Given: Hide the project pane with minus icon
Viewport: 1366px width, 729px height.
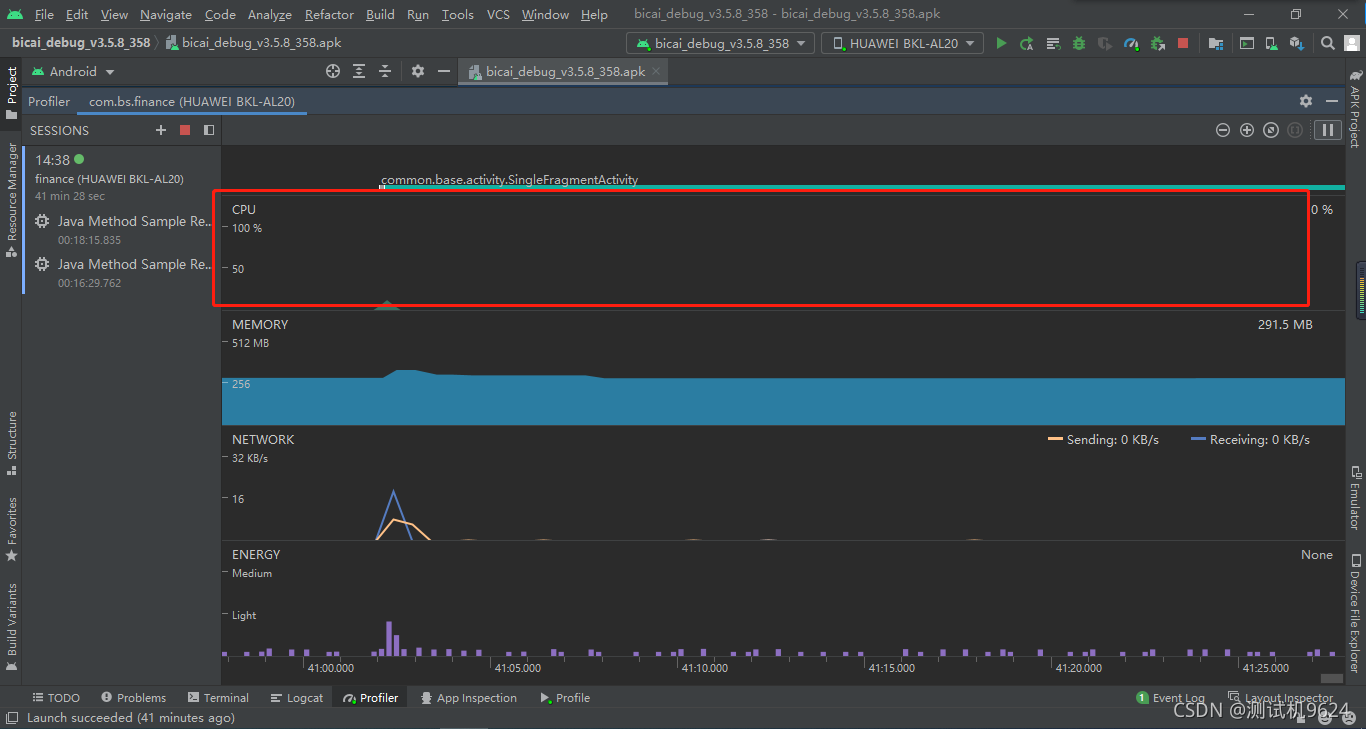Looking at the screenshot, I should pyautogui.click(x=444, y=71).
